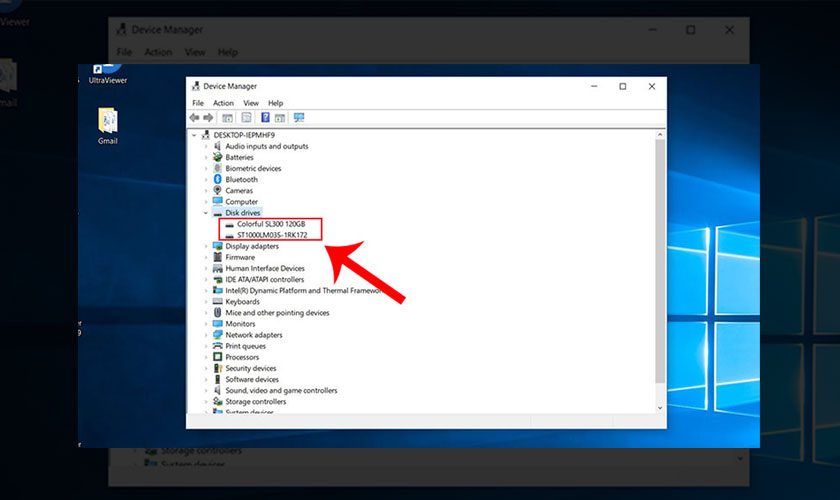Click the scan for hardware changes monitor icon
The width and height of the screenshot is (840, 500).
tap(299, 118)
